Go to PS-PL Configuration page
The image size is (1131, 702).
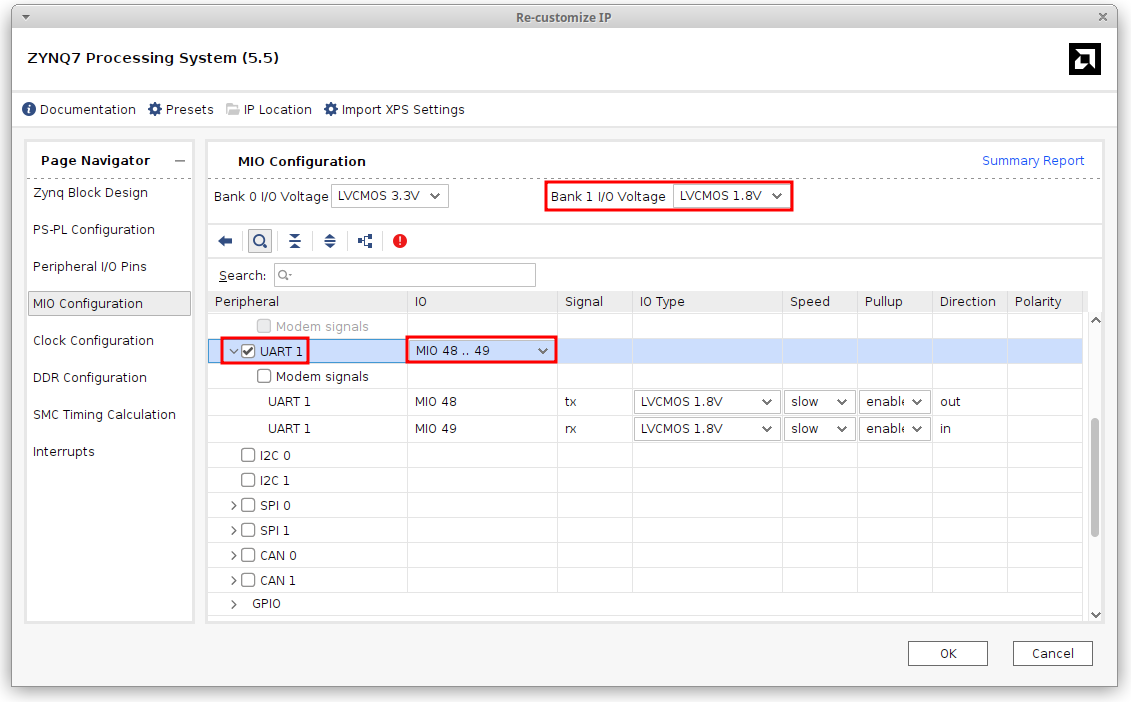[x=94, y=229]
